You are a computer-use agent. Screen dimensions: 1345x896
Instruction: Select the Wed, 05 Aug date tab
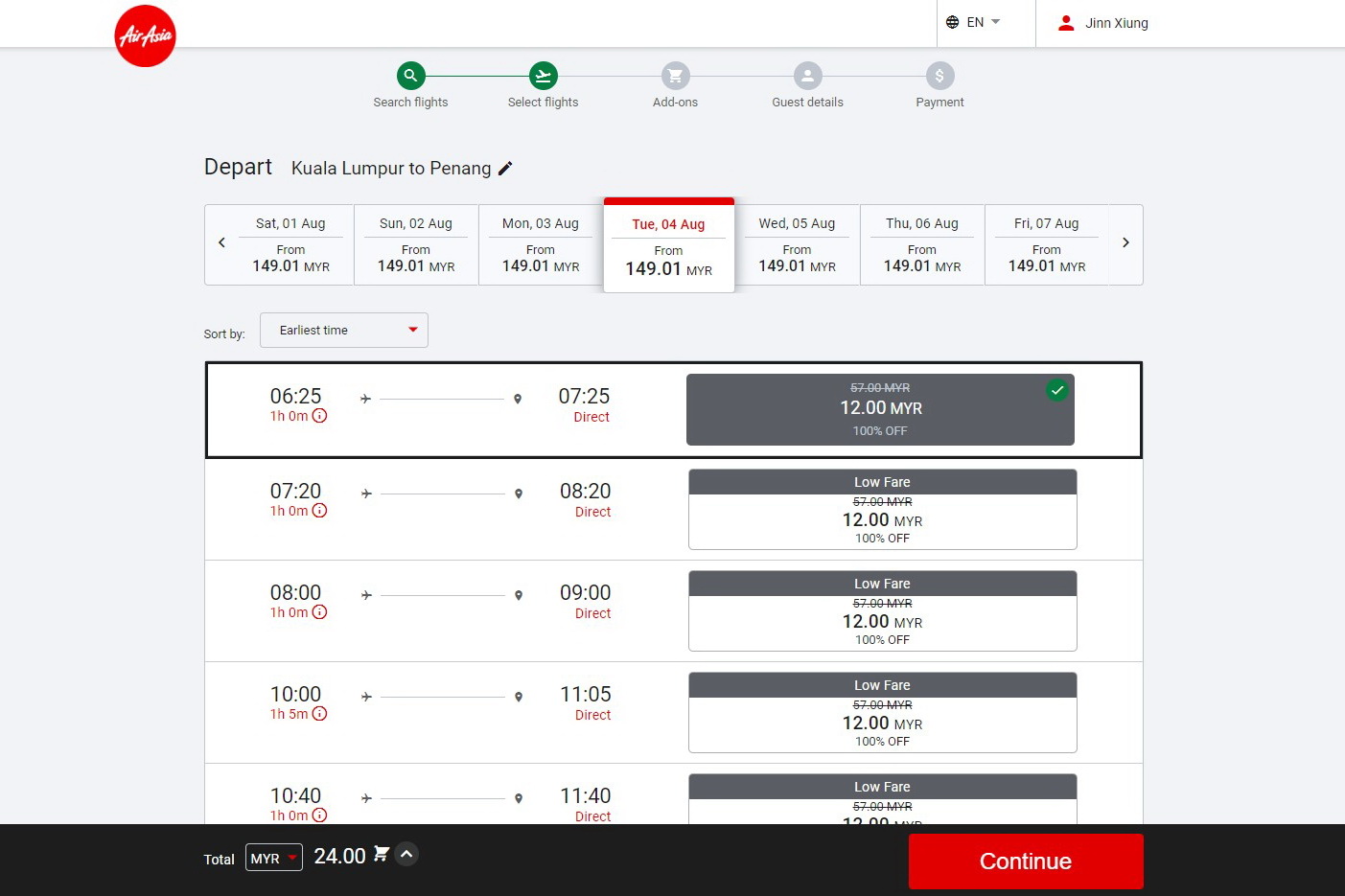(797, 244)
